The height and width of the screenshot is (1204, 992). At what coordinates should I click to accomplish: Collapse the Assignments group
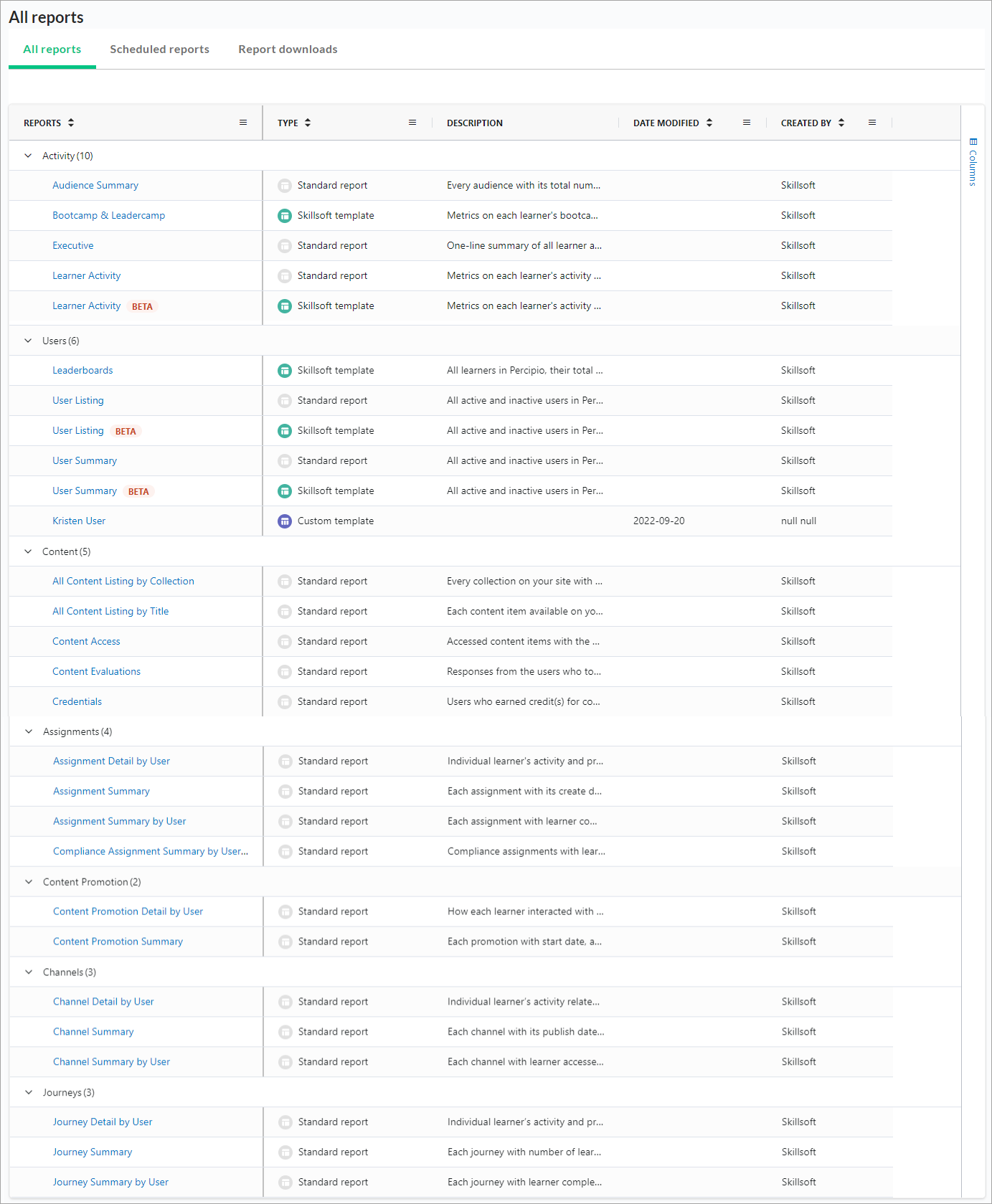29,731
